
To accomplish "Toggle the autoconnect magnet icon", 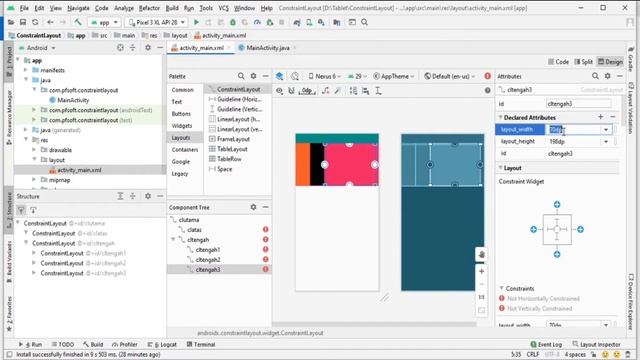I will point(291,91).
